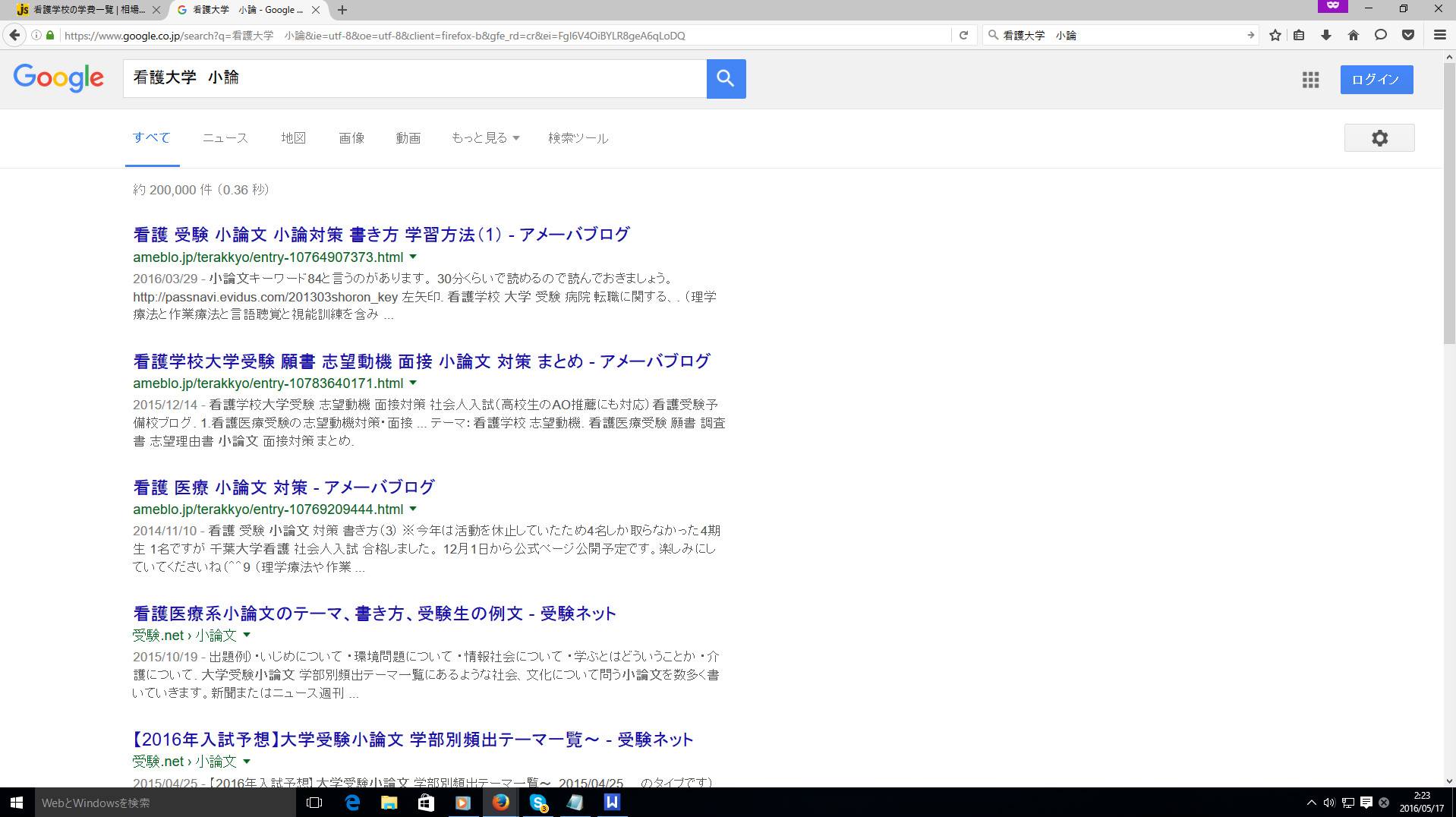The height and width of the screenshot is (817, 1456).
Task: Expand the arrow next to ameblo entry-10764907373 URL
Action: tap(413, 257)
